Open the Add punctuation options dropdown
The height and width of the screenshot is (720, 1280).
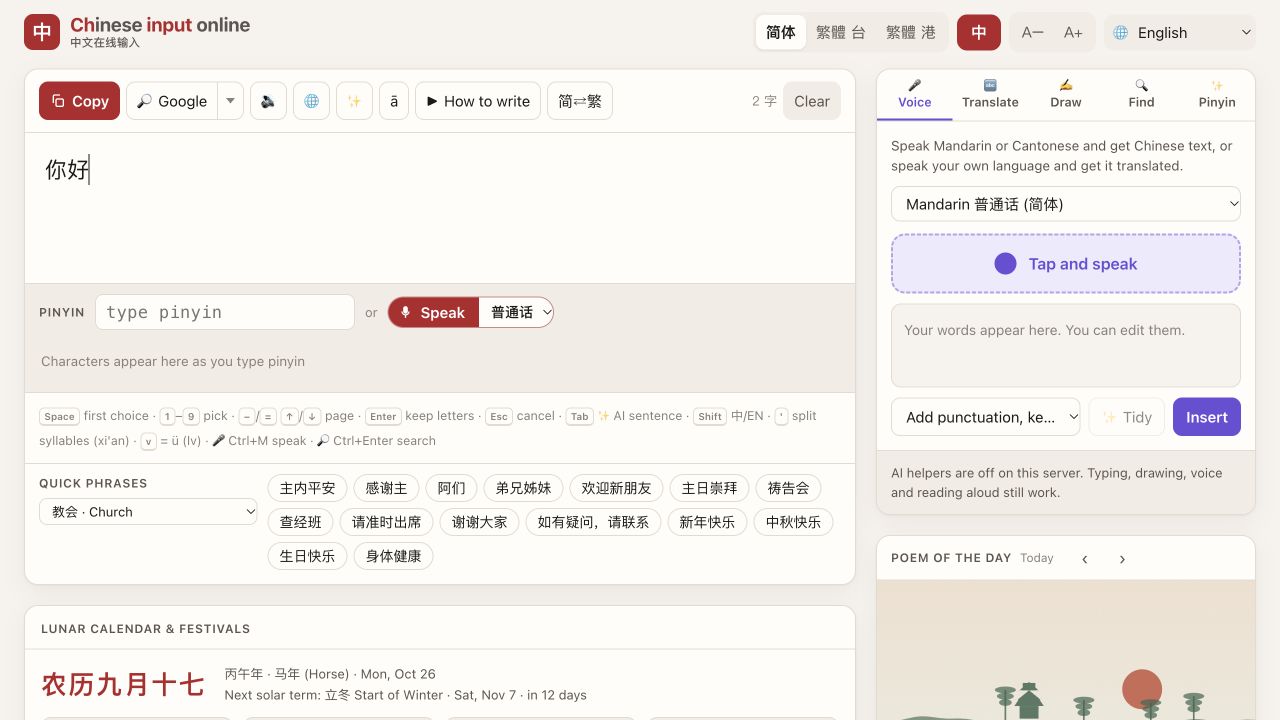[x=986, y=417]
